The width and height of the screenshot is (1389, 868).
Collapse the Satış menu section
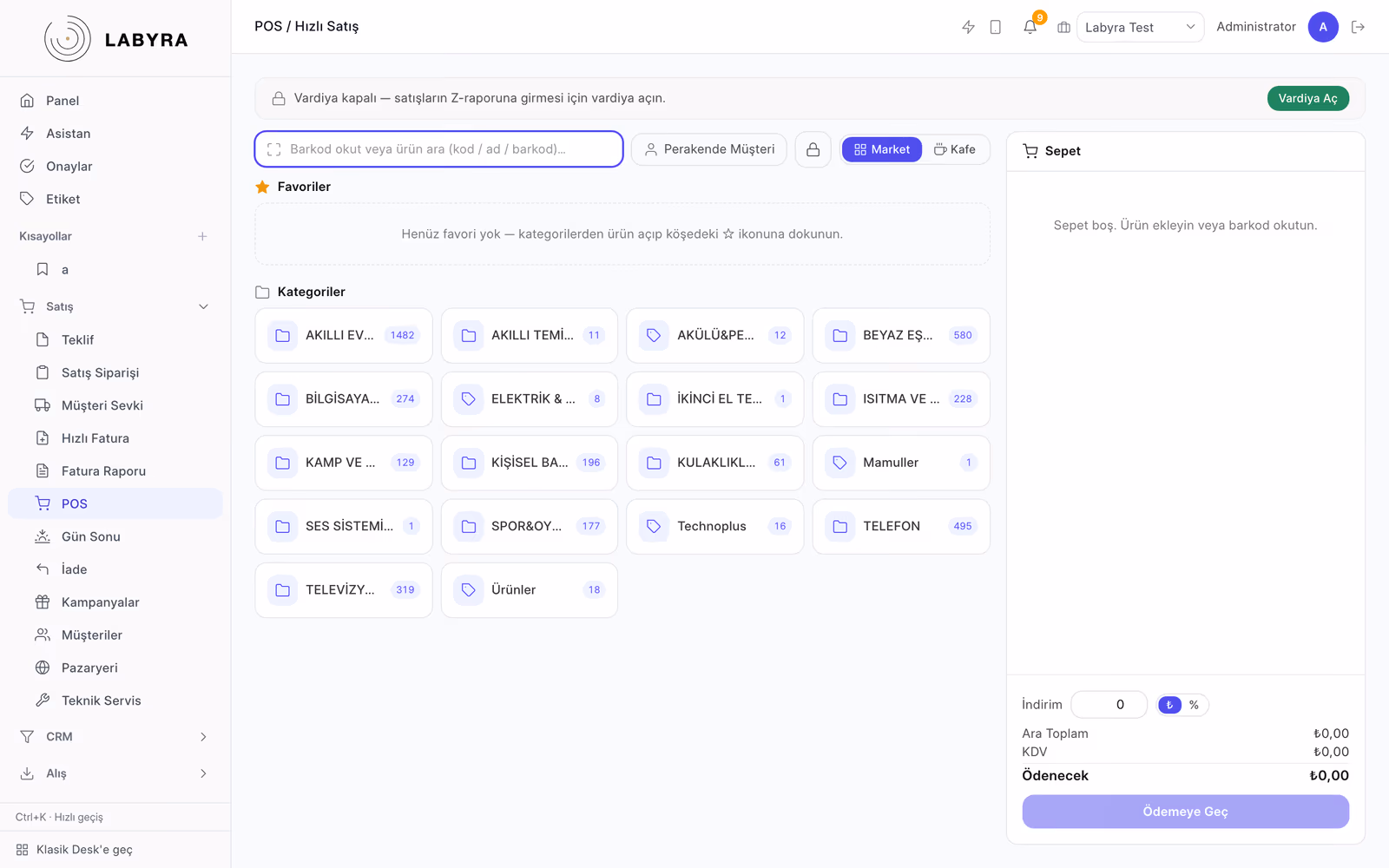click(x=115, y=306)
